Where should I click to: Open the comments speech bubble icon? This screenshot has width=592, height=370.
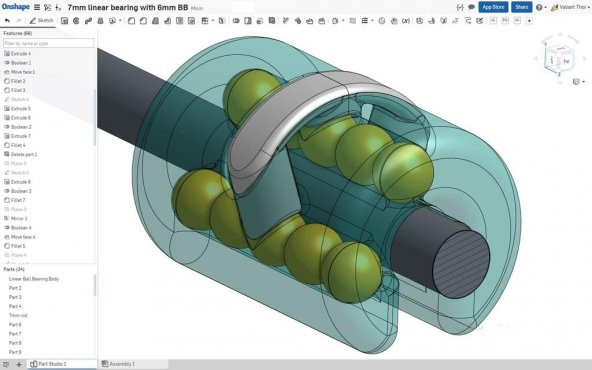pyautogui.click(x=471, y=7)
